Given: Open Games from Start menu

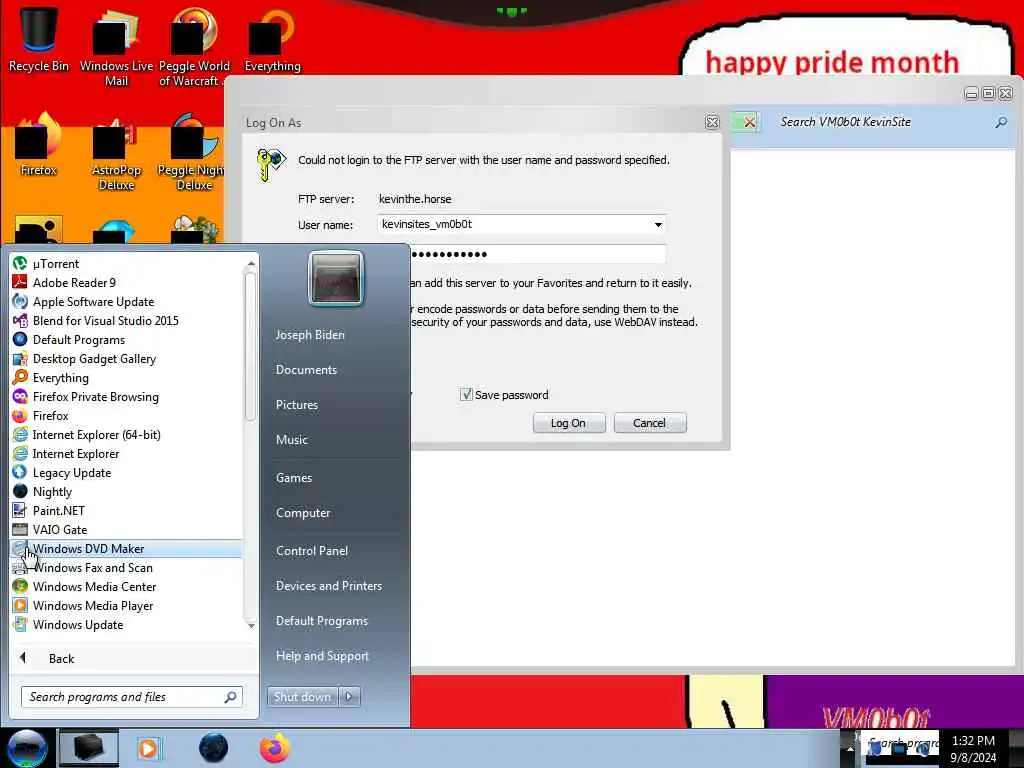Looking at the screenshot, I should tap(294, 478).
